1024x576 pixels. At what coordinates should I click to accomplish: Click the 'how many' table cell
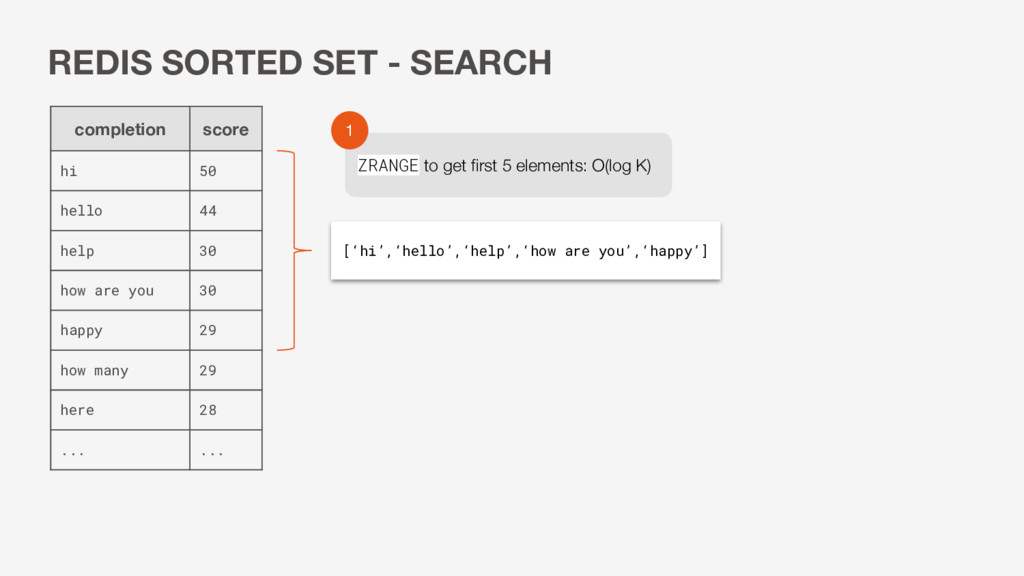(120, 370)
